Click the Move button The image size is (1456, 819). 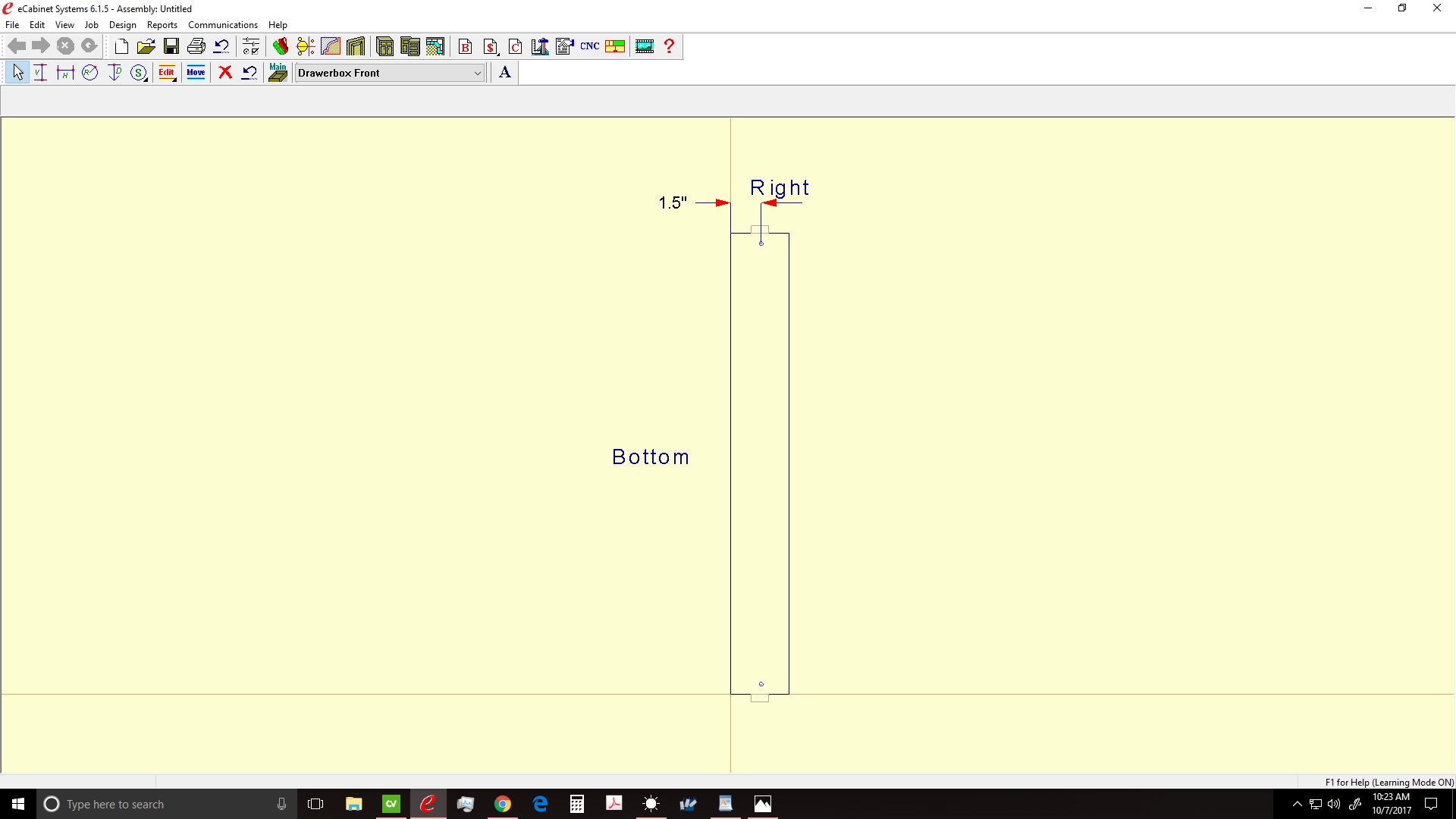tap(196, 73)
